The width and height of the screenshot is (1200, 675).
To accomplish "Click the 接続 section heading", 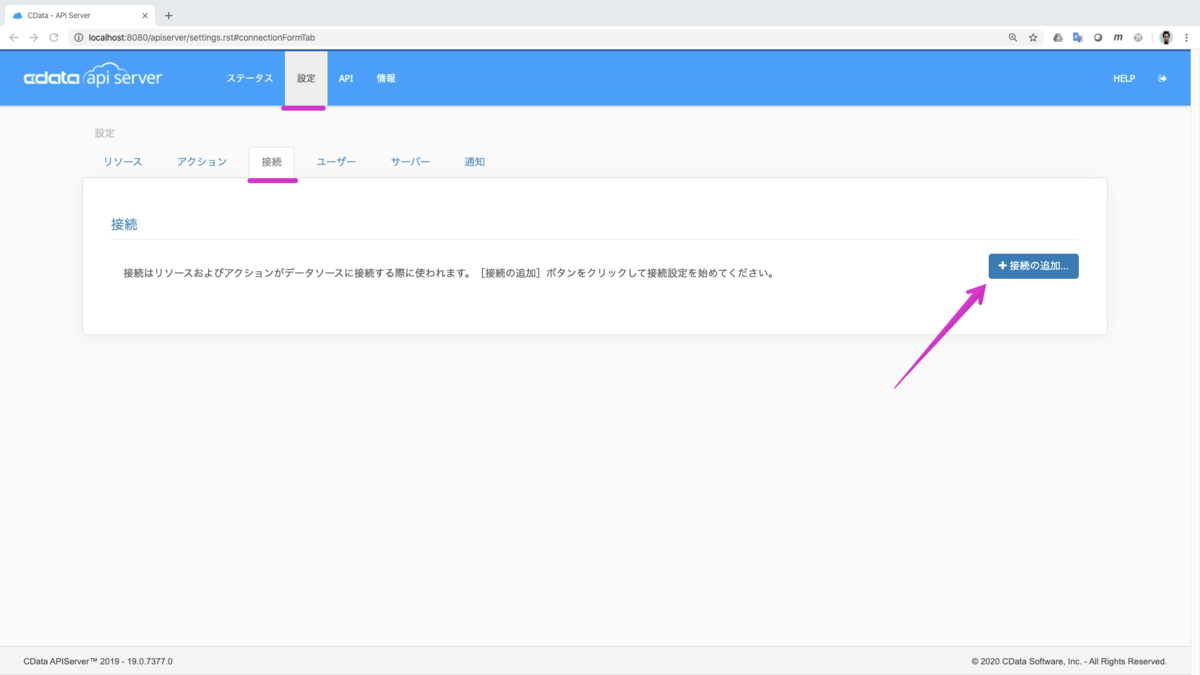I will coord(124,225).
